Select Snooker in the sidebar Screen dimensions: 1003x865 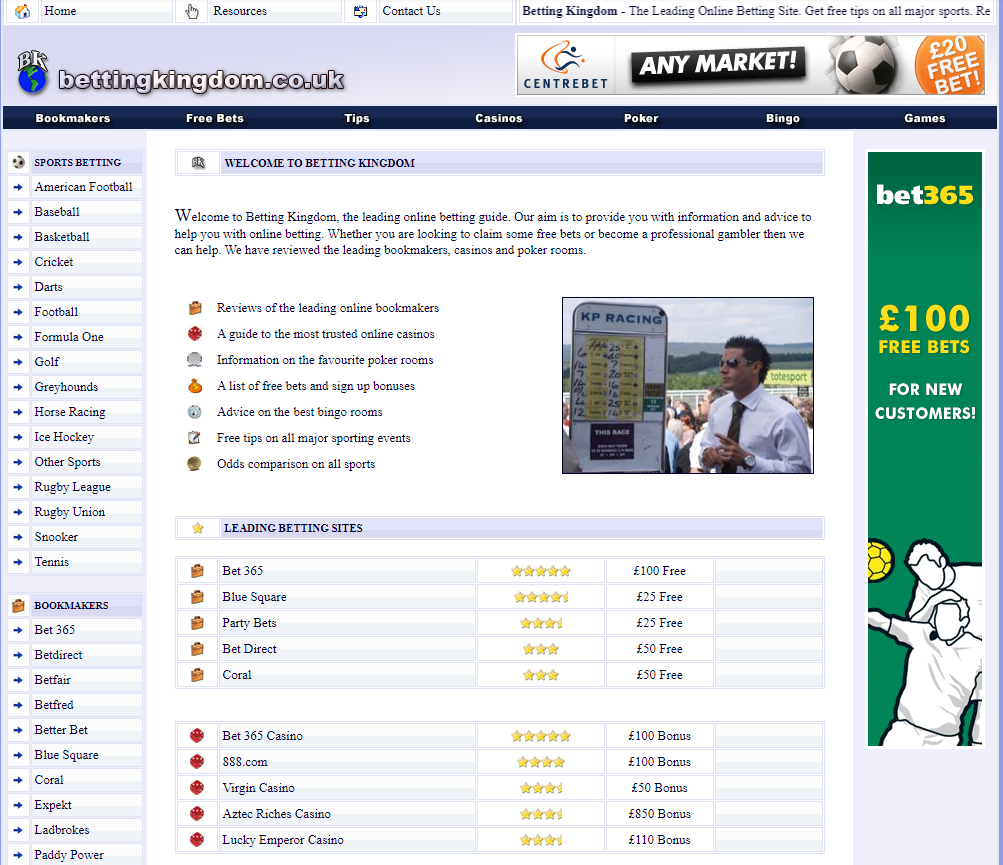pyautogui.click(x=56, y=537)
